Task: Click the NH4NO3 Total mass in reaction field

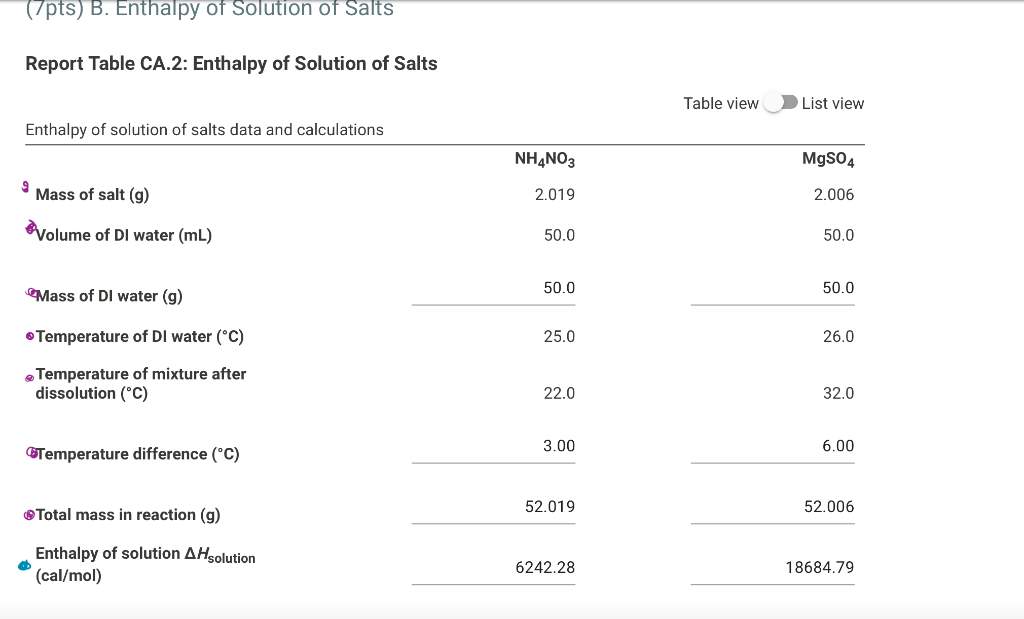Action: 493,507
